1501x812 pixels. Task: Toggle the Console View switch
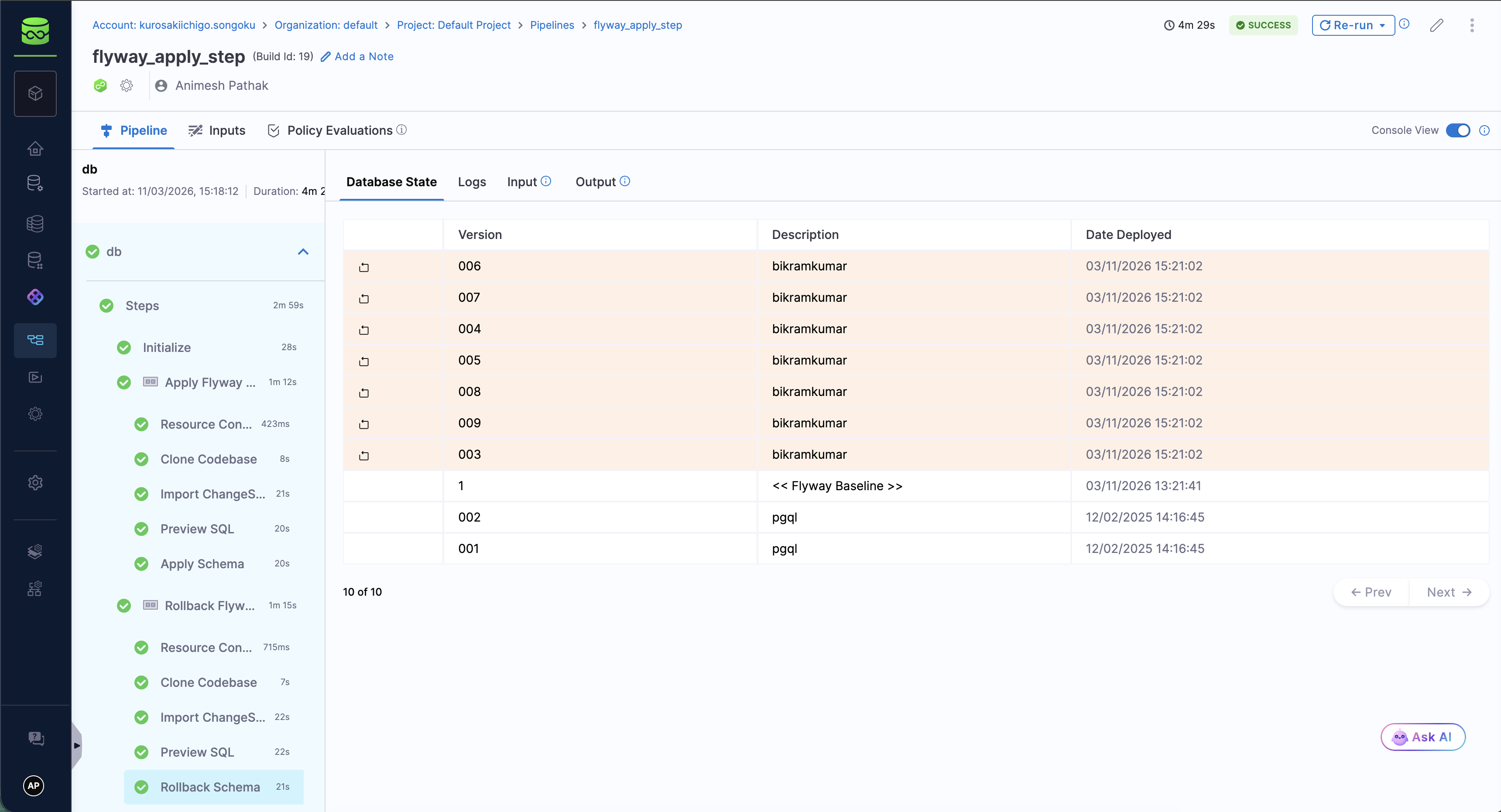pyautogui.click(x=1458, y=130)
